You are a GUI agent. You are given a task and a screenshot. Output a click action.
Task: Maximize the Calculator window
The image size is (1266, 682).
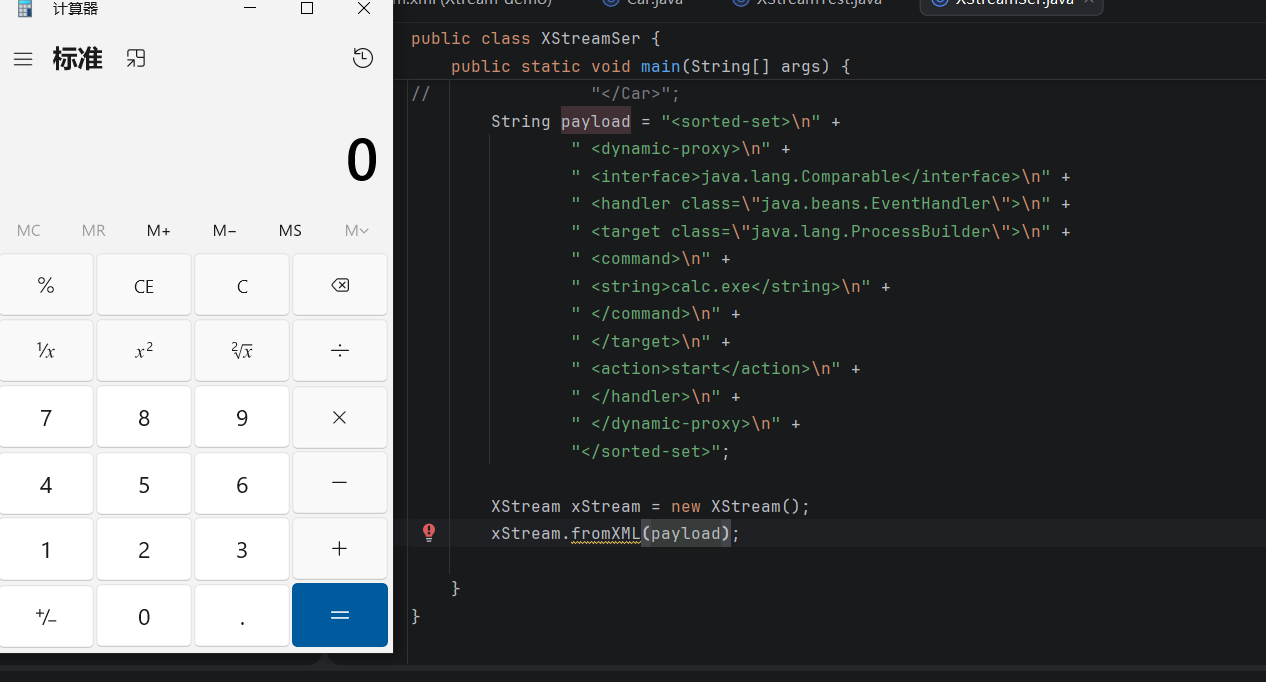click(x=307, y=8)
